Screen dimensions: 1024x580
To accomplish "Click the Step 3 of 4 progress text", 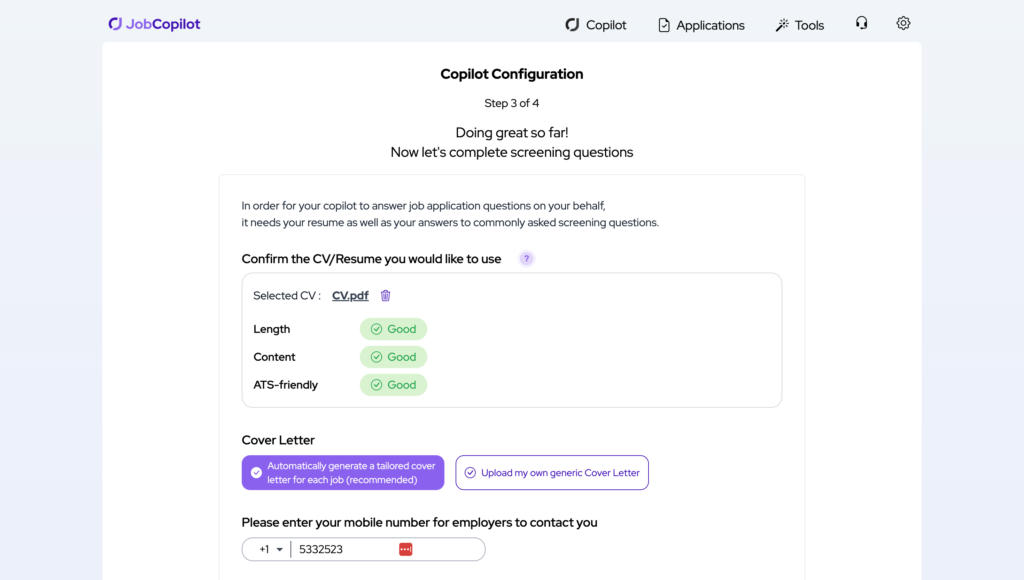I will click(511, 103).
